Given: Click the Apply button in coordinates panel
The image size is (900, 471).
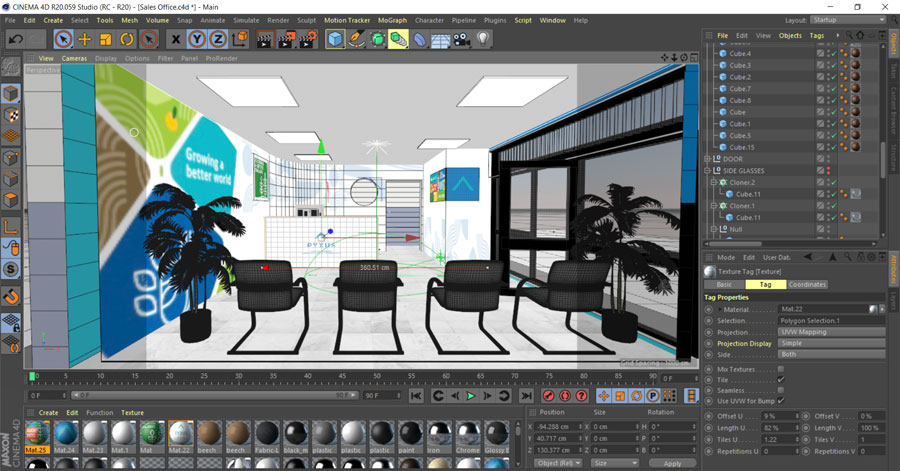Looking at the screenshot, I should (672, 463).
